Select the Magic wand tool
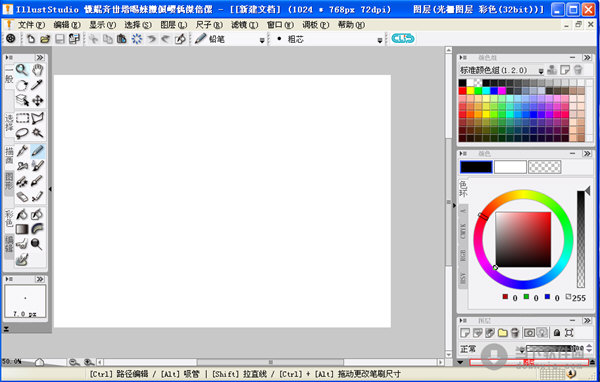Screen dimensions: 600x382 pyautogui.click(x=38, y=133)
